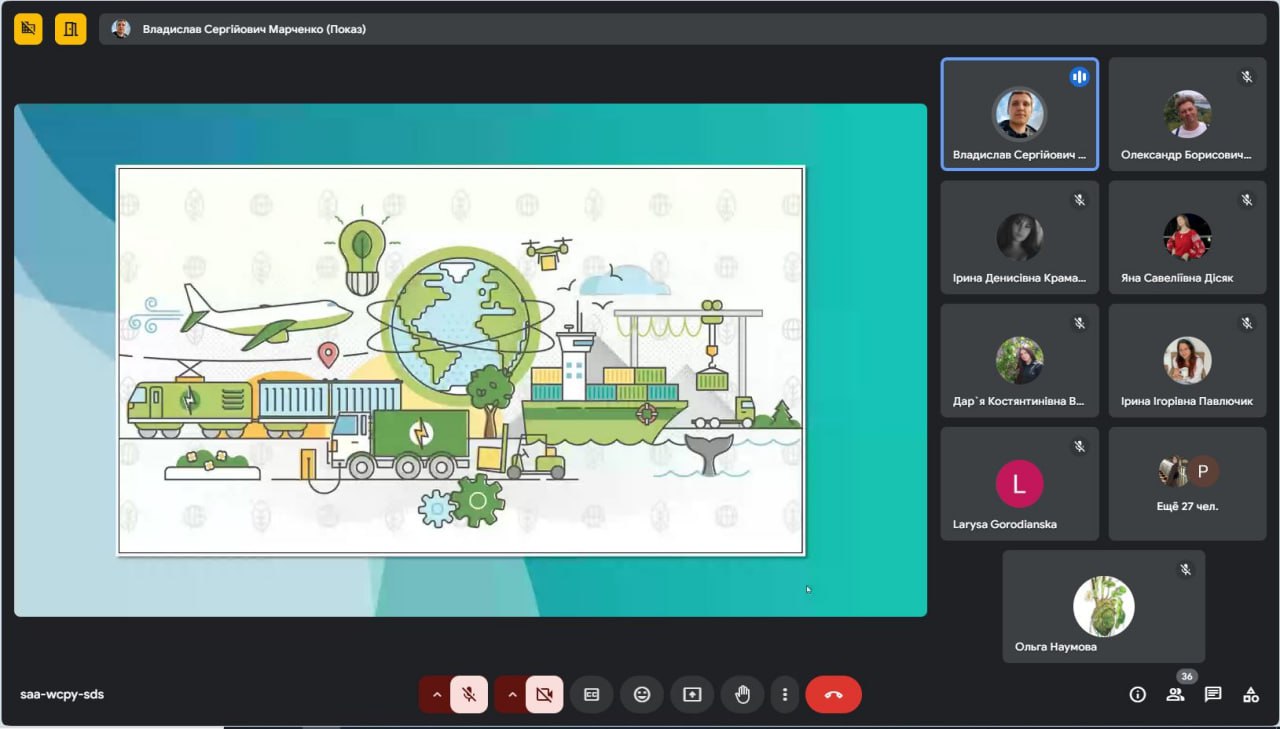This screenshot has width=1280, height=729.
Task: Toggle closed captions CC button
Action: click(x=591, y=694)
